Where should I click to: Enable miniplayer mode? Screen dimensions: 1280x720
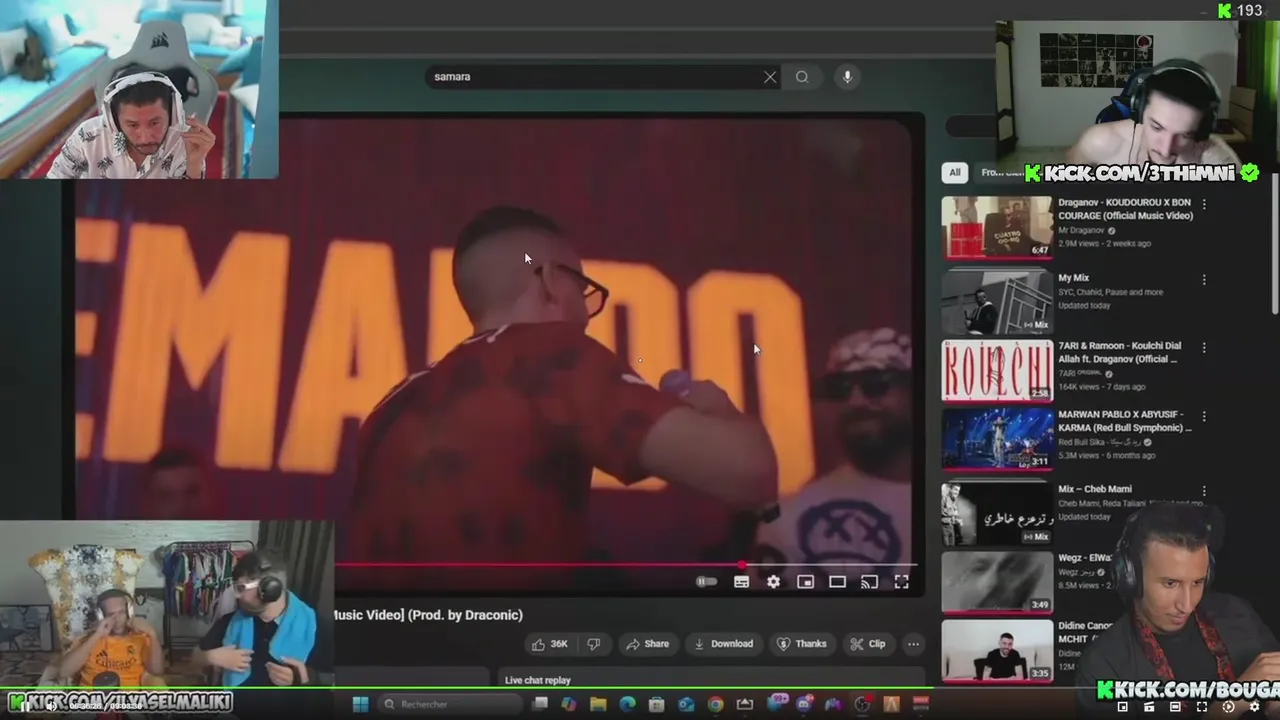click(x=805, y=582)
